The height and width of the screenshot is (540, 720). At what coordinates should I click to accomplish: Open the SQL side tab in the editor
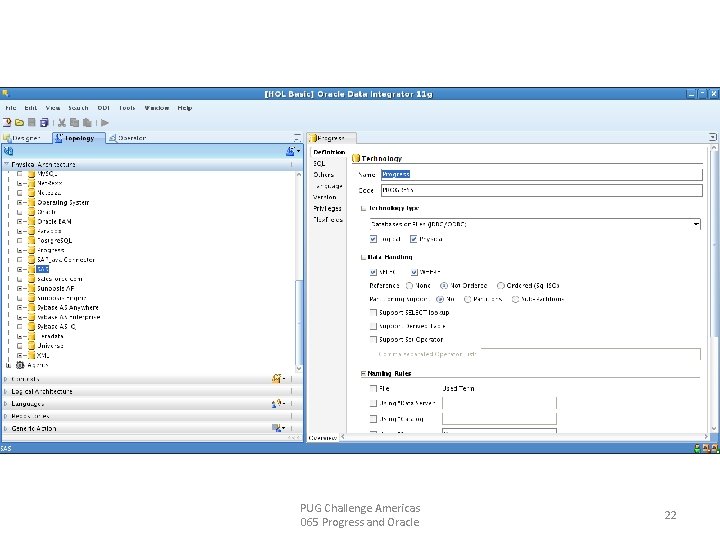coord(319,163)
